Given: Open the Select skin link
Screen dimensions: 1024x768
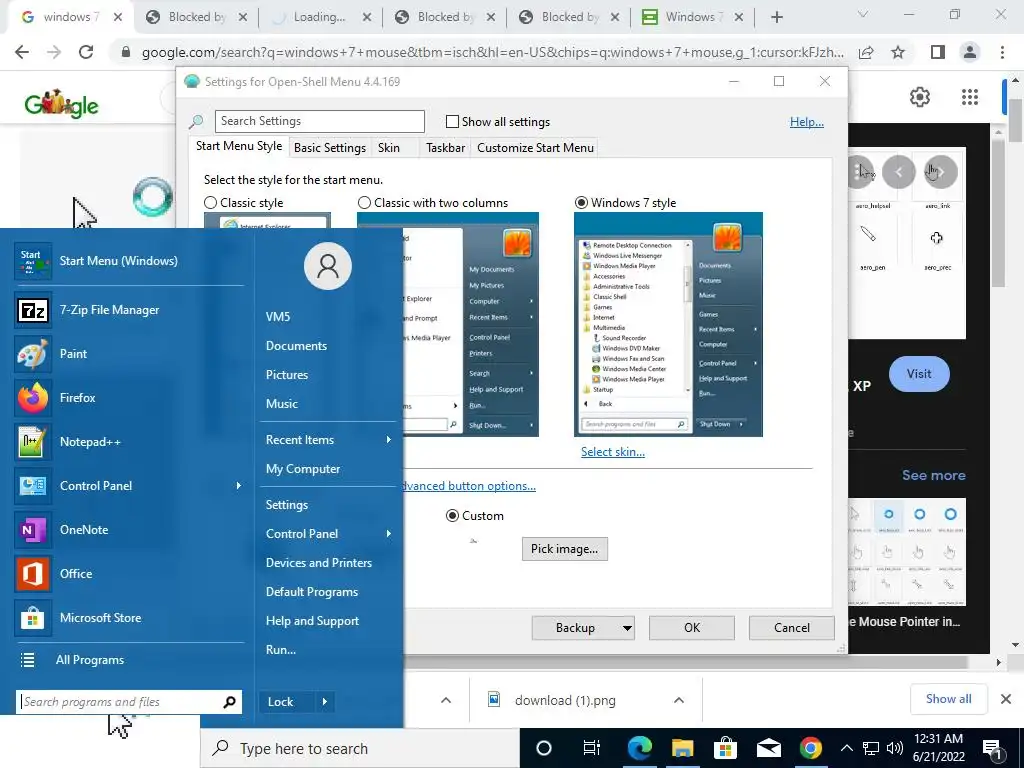Looking at the screenshot, I should pyautogui.click(x=613, y=452).
